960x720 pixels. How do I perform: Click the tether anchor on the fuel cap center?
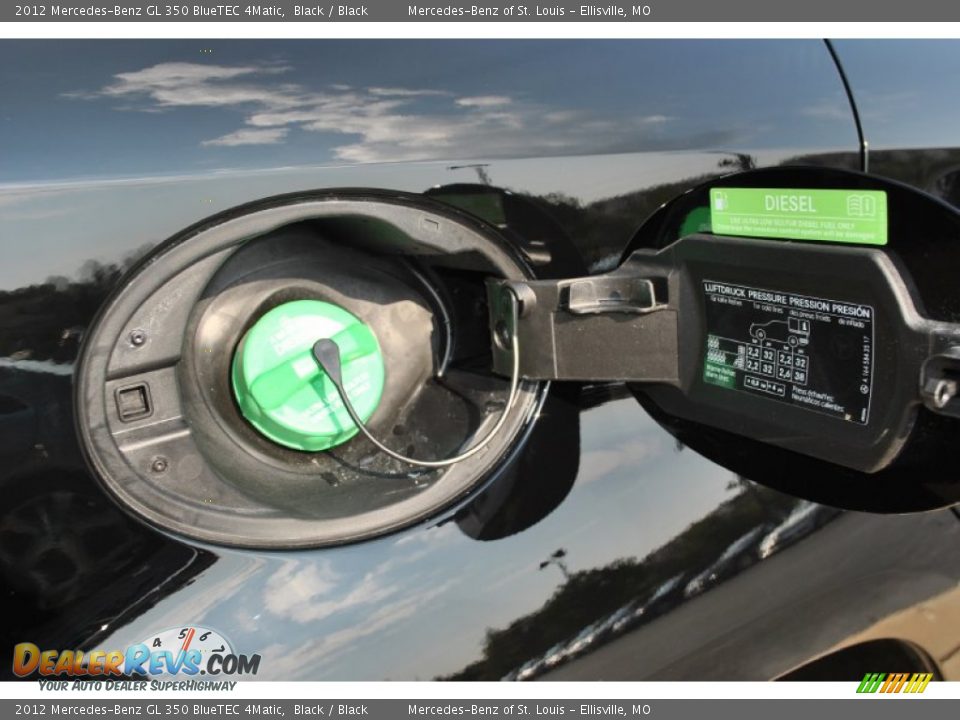(326, 352)
